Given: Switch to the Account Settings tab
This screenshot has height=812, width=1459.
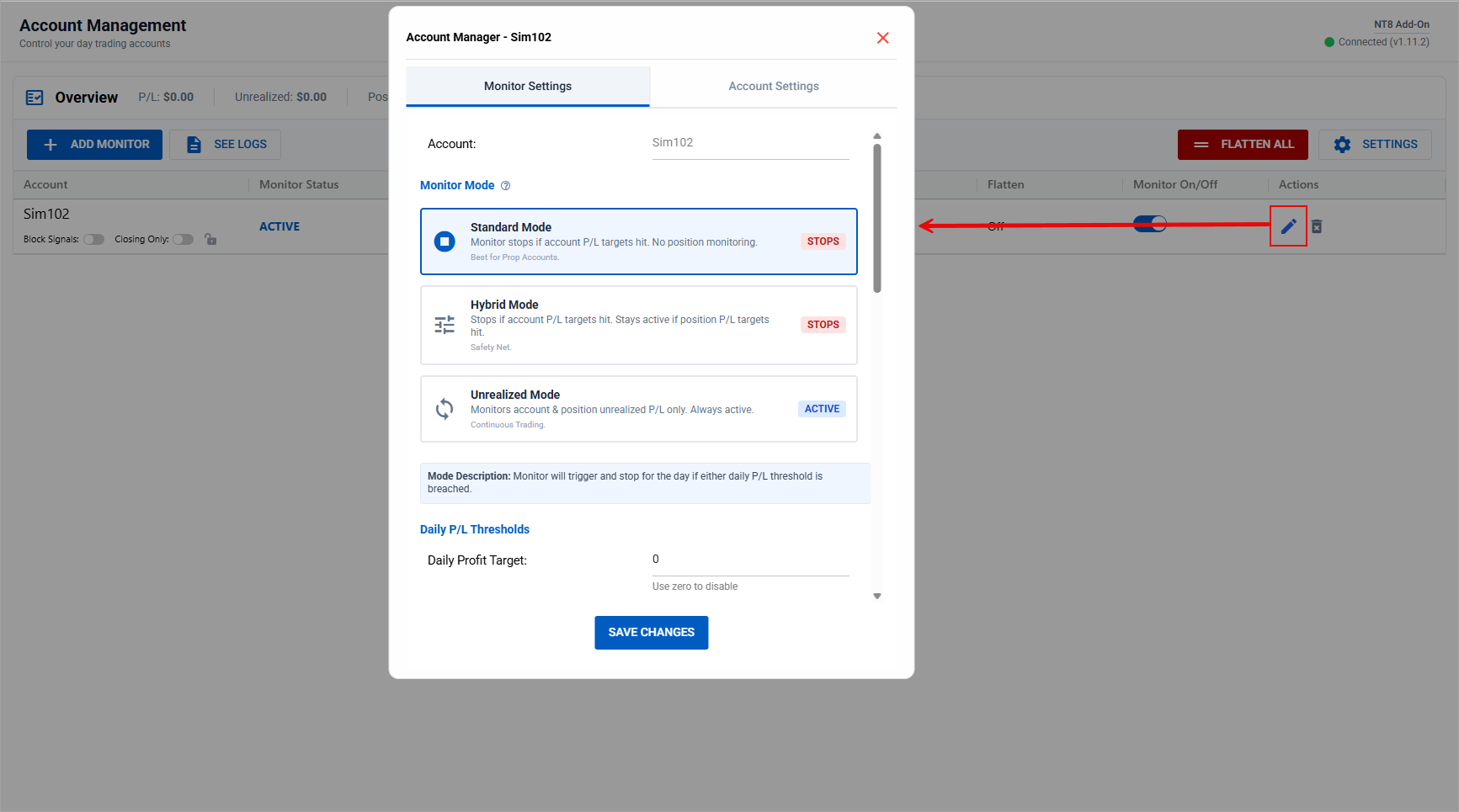Looking at the screenshot, I should tap(773, 87).
